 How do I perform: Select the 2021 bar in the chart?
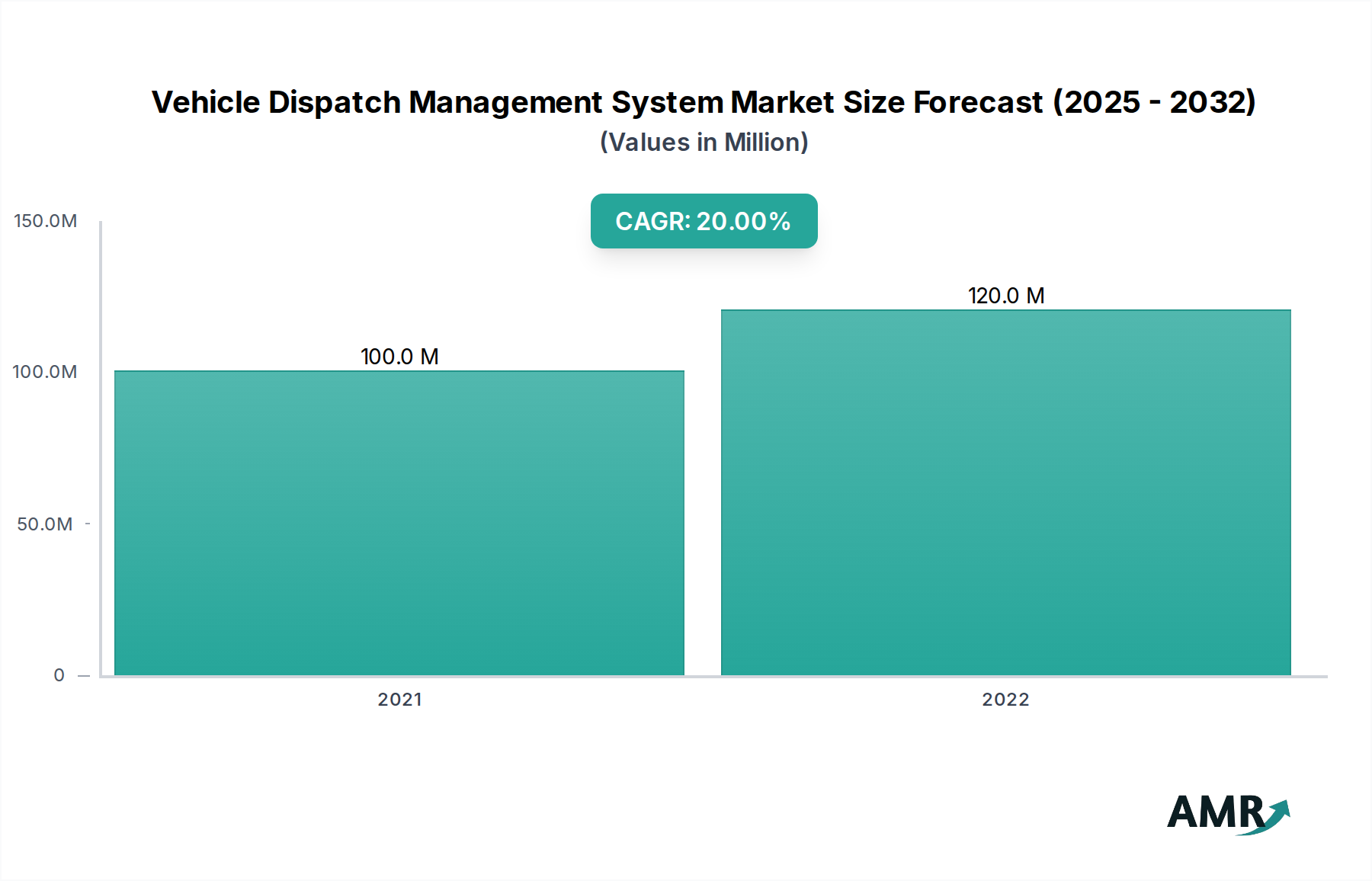click(399, 523)
